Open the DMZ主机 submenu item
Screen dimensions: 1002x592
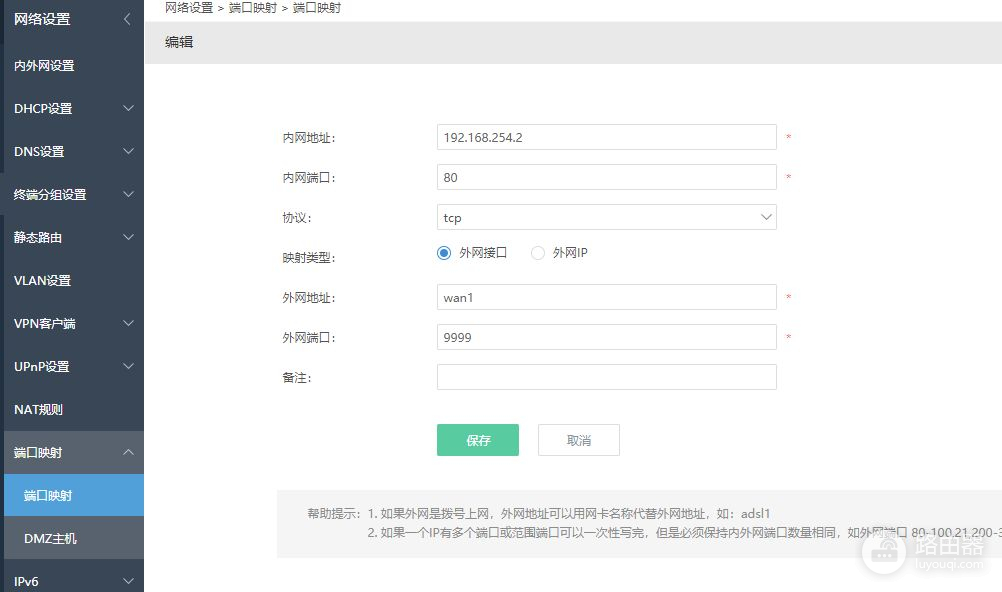[x=50, y=538]
